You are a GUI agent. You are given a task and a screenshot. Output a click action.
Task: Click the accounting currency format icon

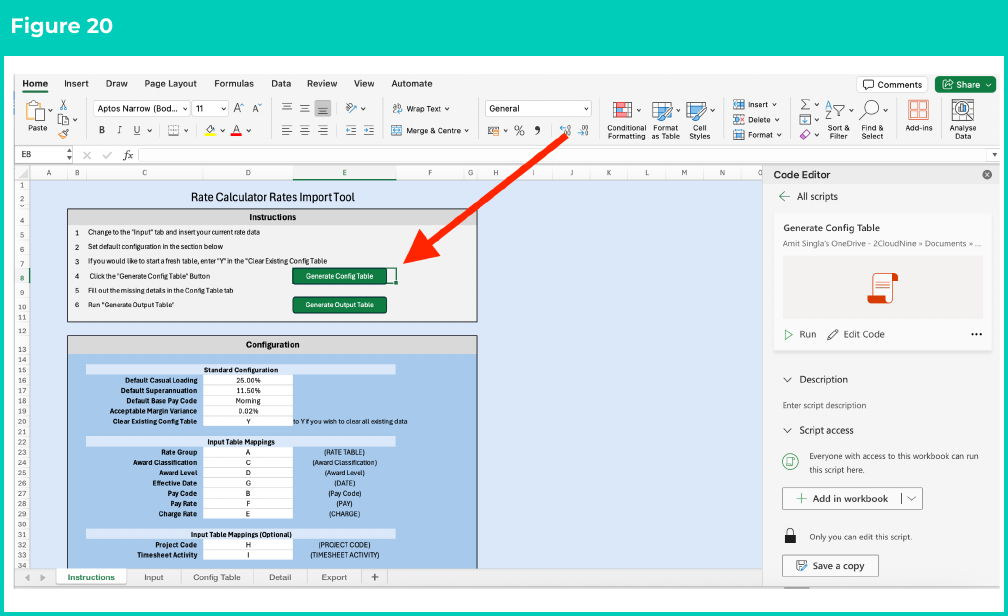click(494, 131)
